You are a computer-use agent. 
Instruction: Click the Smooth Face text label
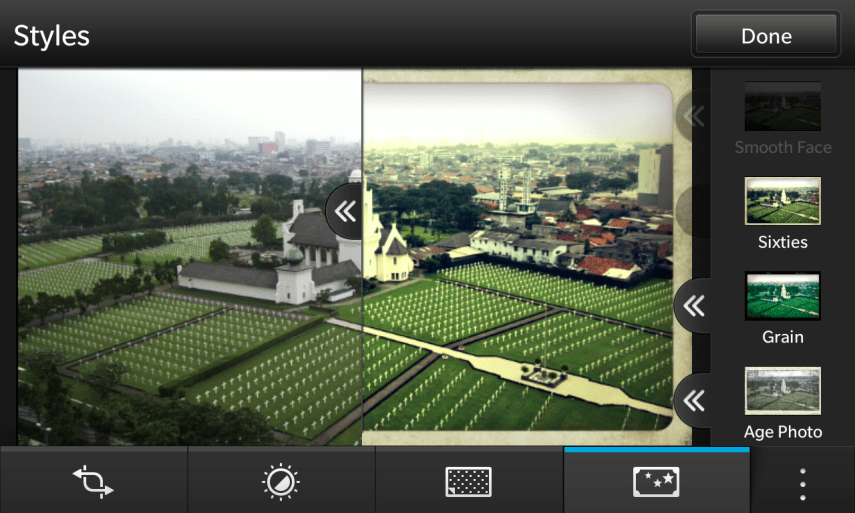(782, 147)
